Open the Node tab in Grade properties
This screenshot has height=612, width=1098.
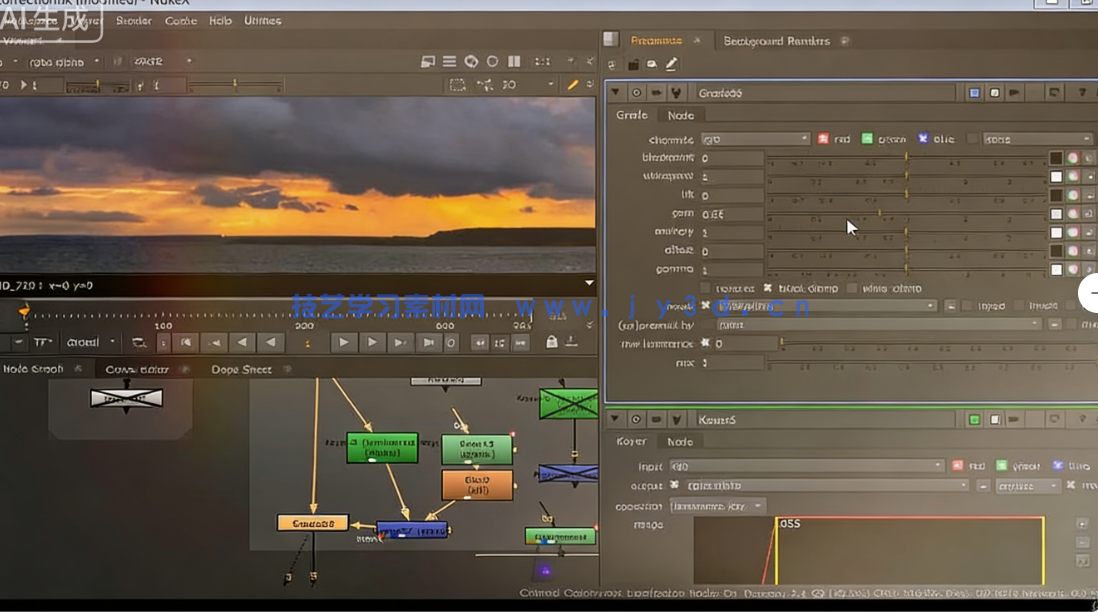(x=681, y=115)
